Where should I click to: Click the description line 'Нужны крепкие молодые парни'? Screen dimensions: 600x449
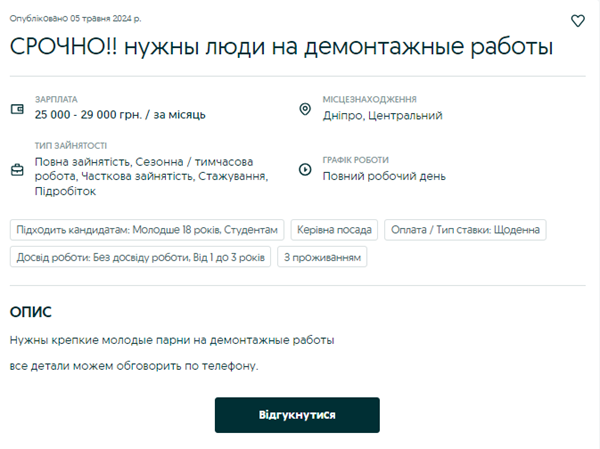[172, 340]
